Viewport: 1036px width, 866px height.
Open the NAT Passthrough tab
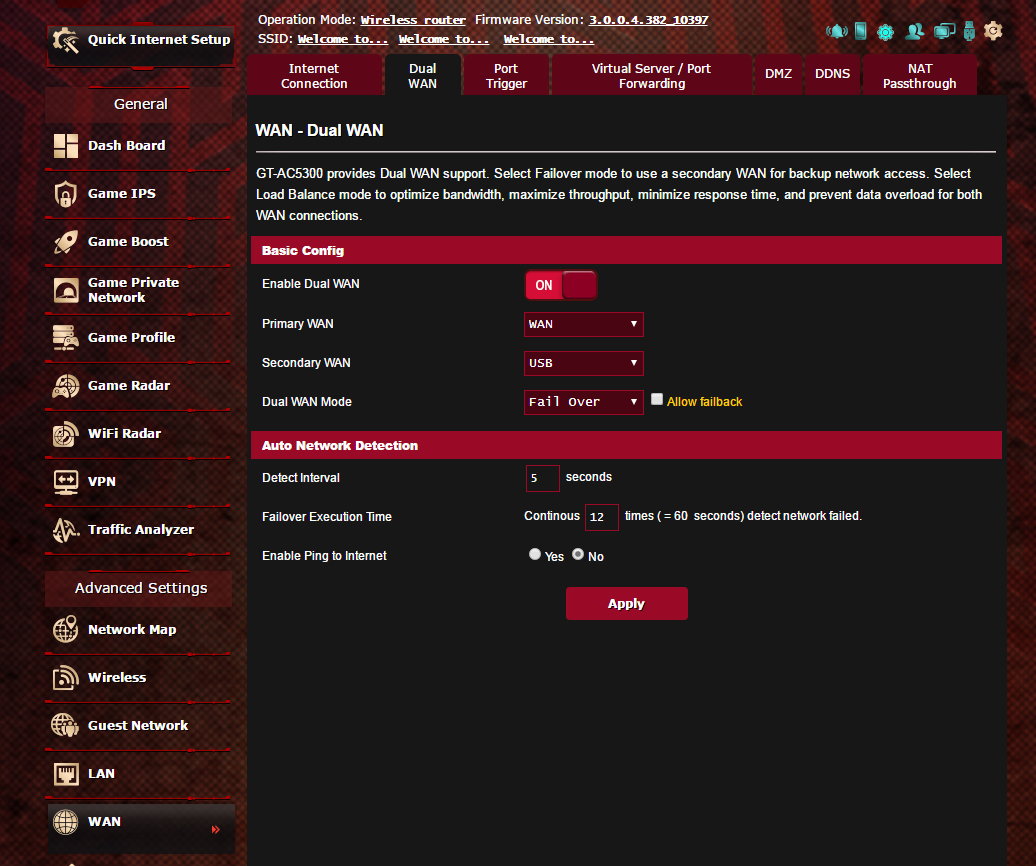pos(920,76)
